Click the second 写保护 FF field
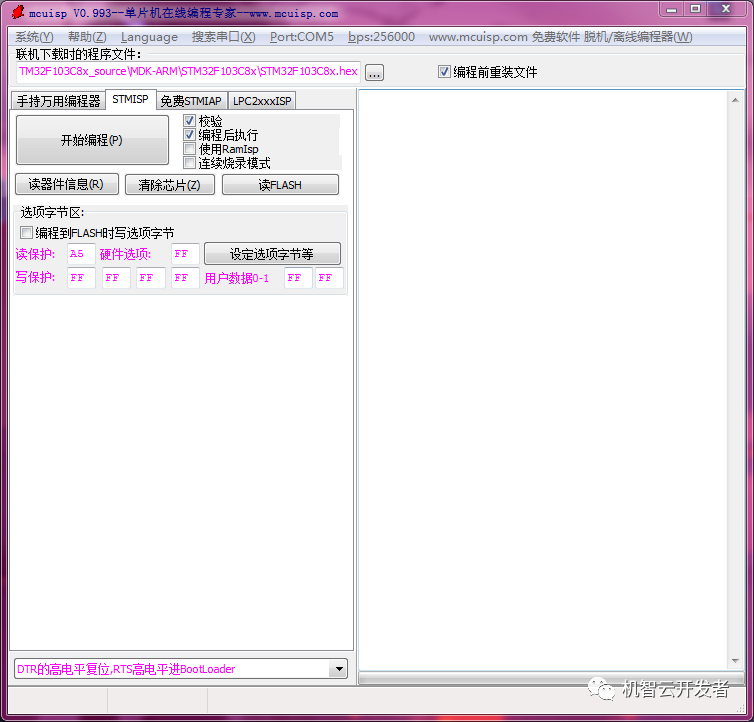 (116, 278)
